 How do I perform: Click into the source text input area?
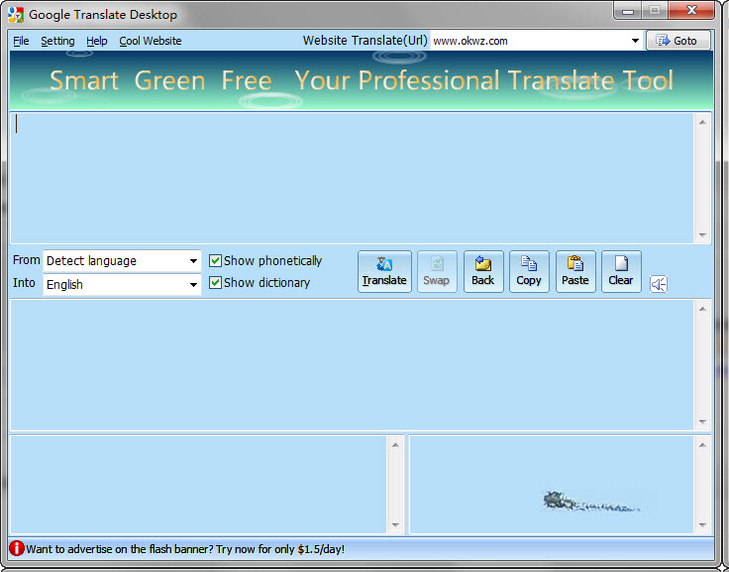coord(352,177)
